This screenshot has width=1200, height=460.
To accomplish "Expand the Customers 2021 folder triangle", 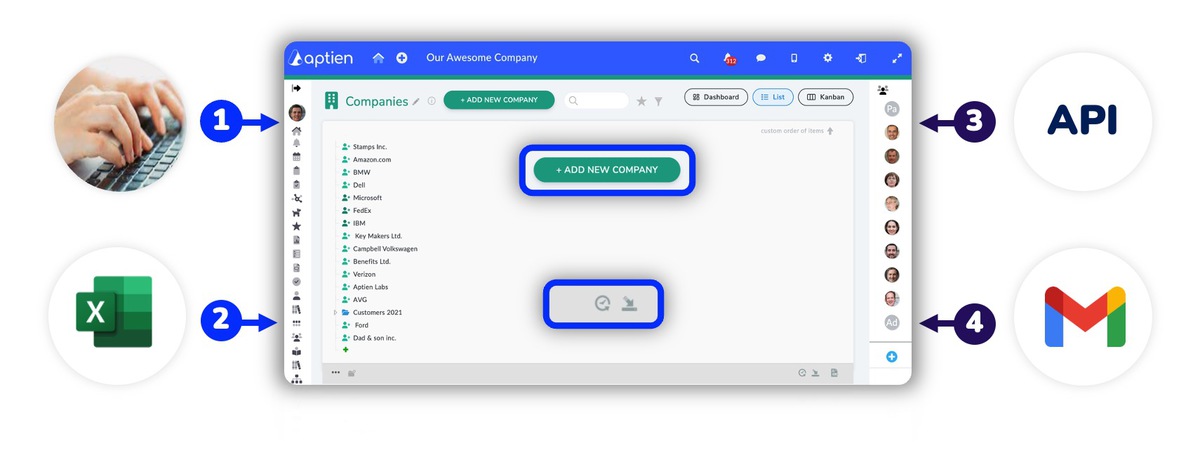I will coord(335,312).
